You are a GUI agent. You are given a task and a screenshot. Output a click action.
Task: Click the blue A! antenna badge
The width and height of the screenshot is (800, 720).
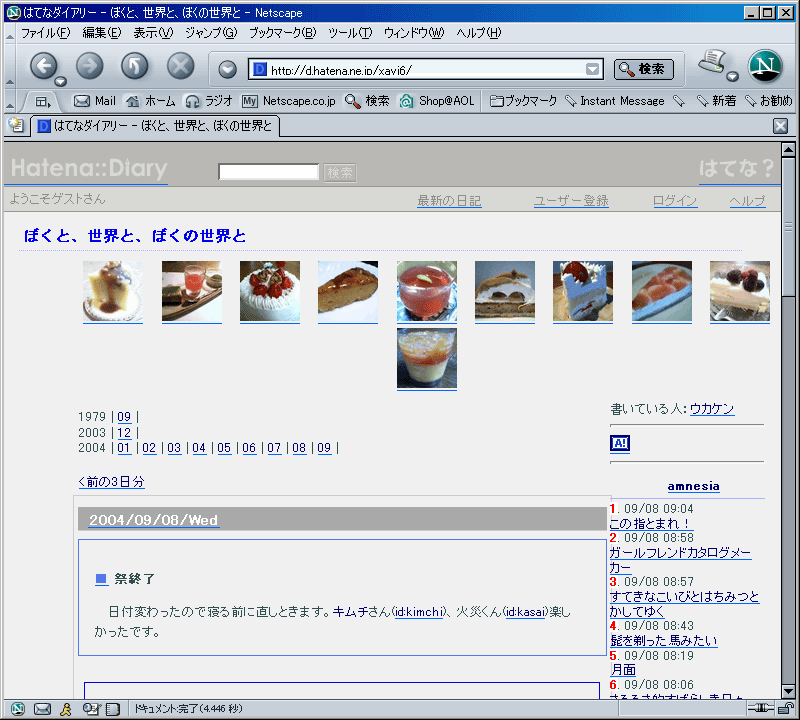620,443
